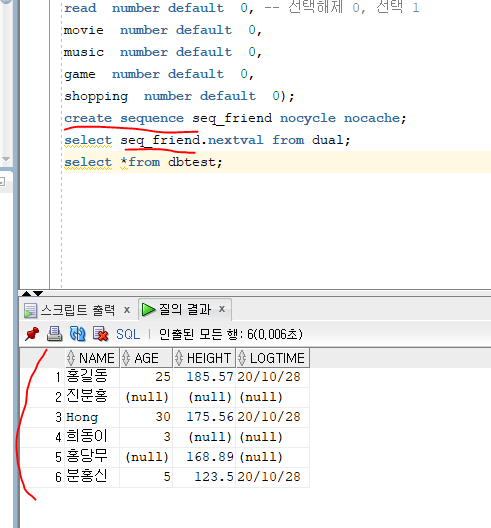The image size is (491, 528).
Task: Select the cell 희동이
Action: click(92, 437)
